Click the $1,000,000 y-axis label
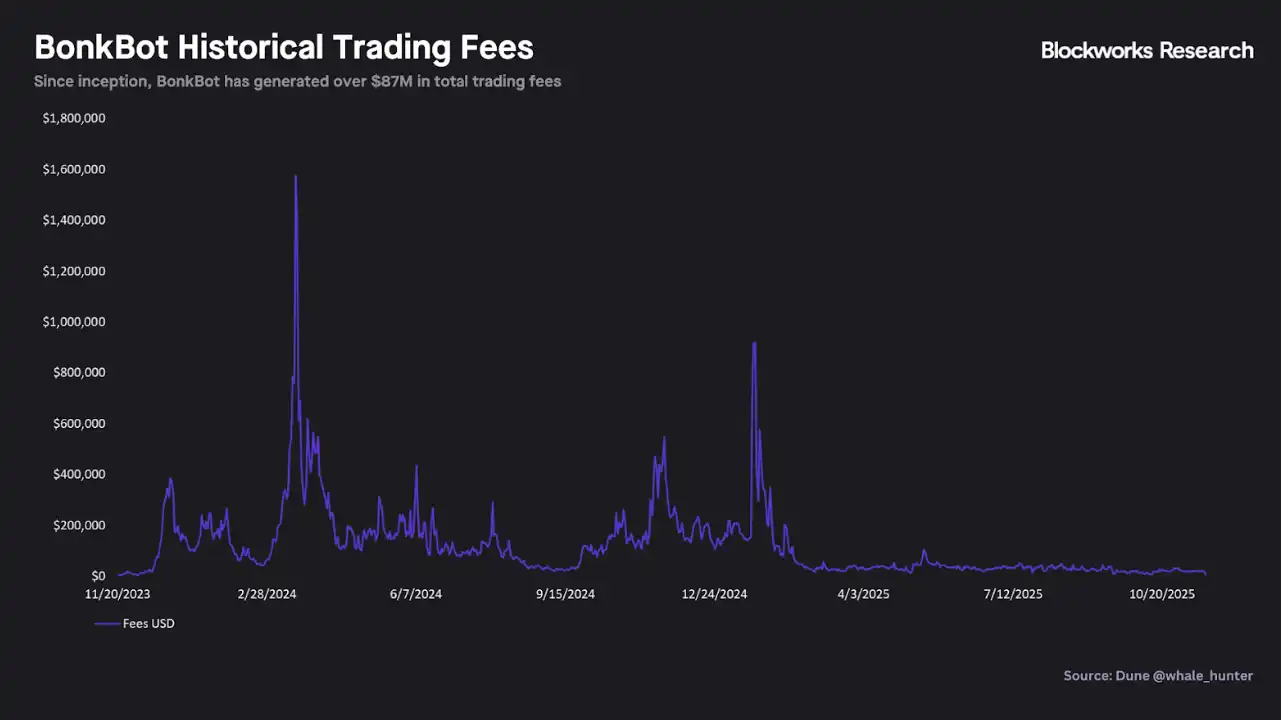Image resolution: width=1281 pixels, height=720 pixels. pos(73,322)
